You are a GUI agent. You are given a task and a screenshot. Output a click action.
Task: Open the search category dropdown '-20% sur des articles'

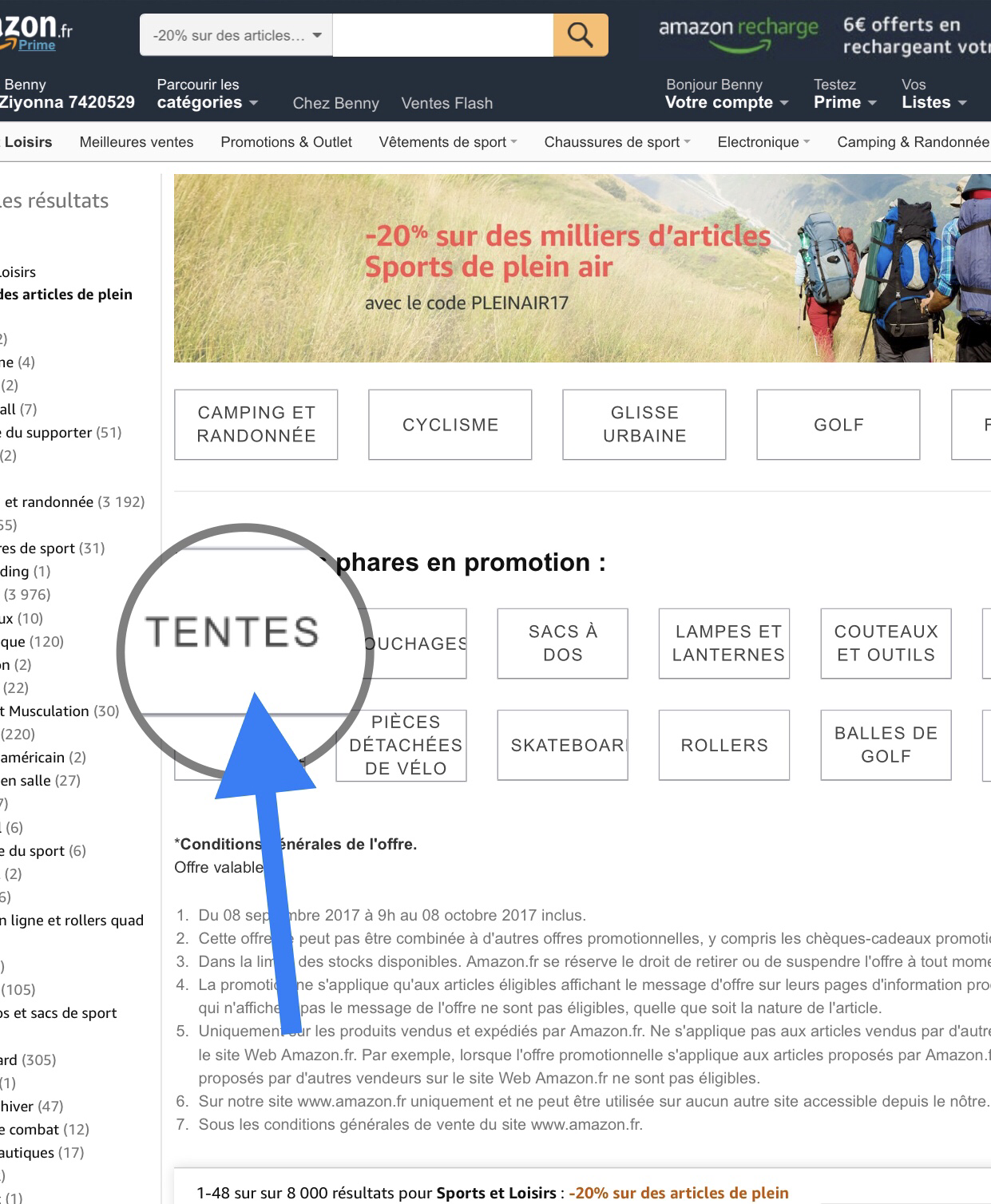tap(236, 35)
